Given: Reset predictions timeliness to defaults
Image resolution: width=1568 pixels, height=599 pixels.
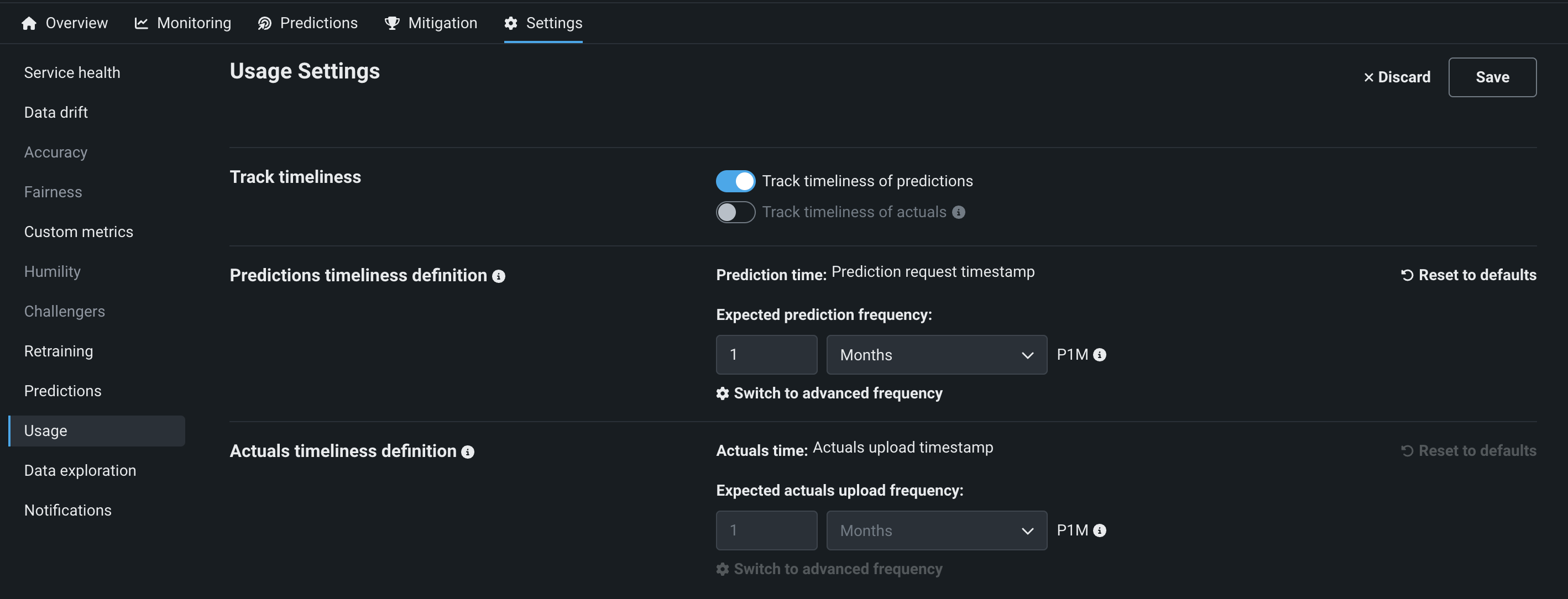Looking at the screenshot, I should point(1468,275).
